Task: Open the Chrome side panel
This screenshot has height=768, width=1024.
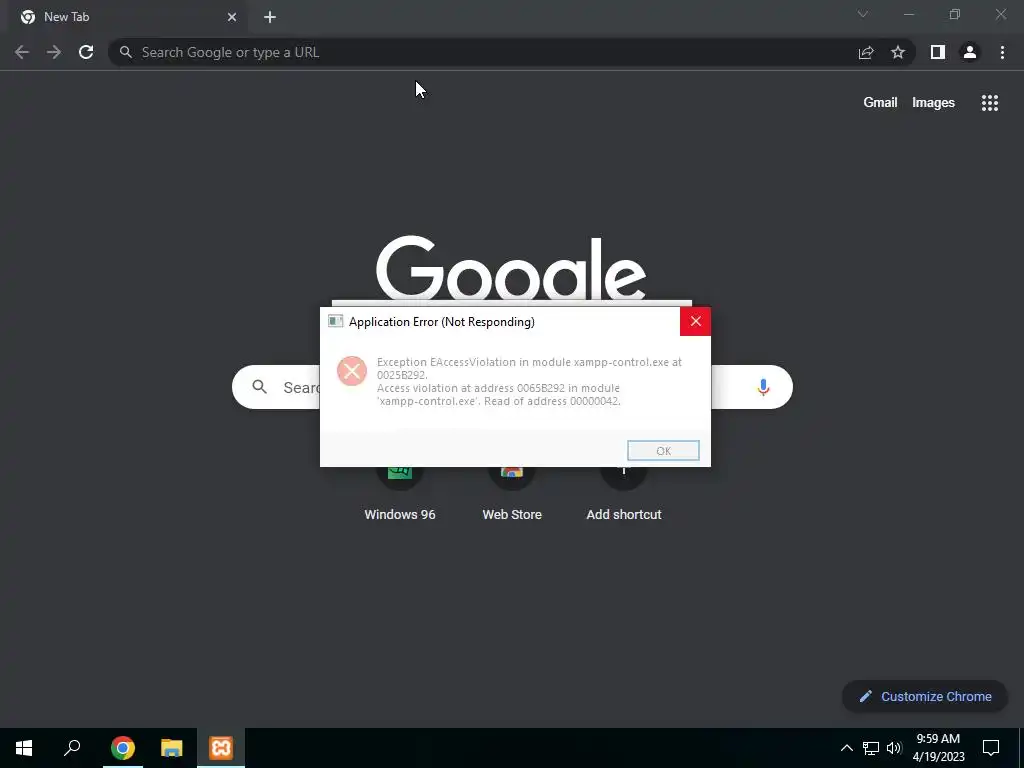Action: tap(938, 52)
